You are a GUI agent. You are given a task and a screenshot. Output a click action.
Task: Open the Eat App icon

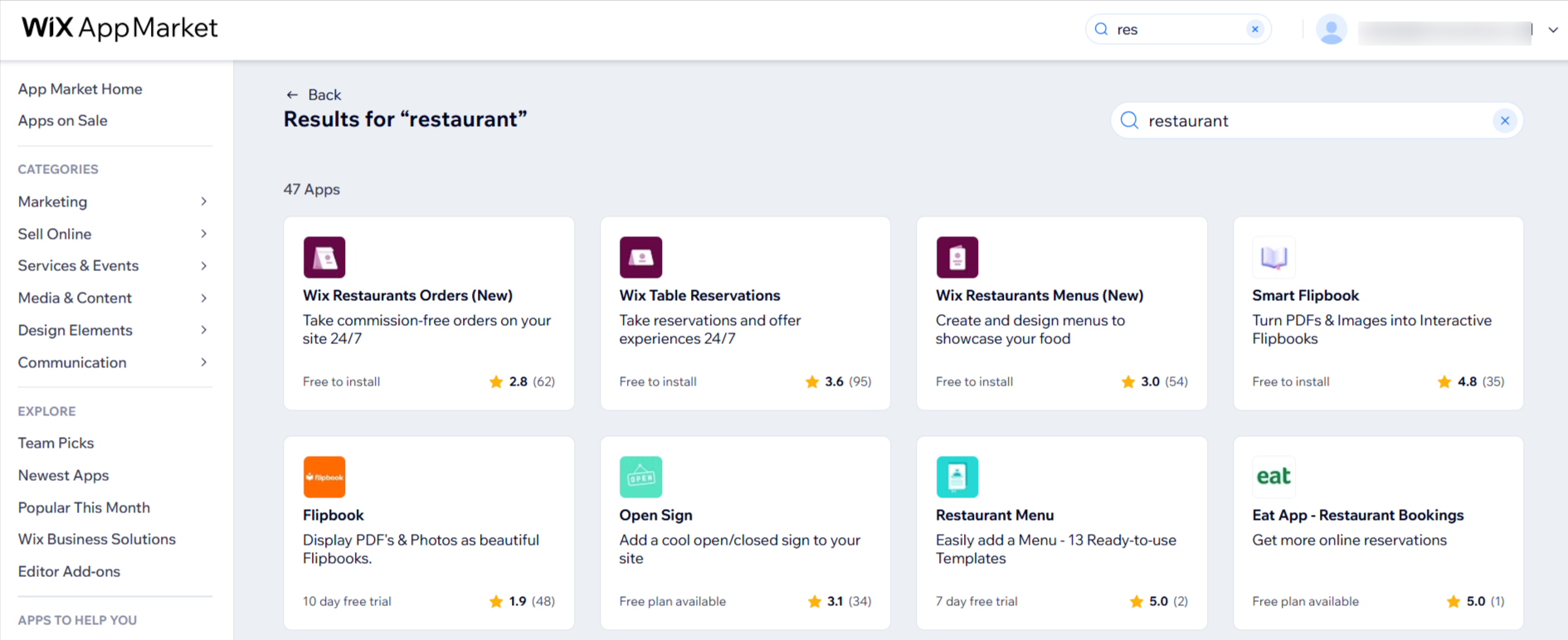point(1273,477)
